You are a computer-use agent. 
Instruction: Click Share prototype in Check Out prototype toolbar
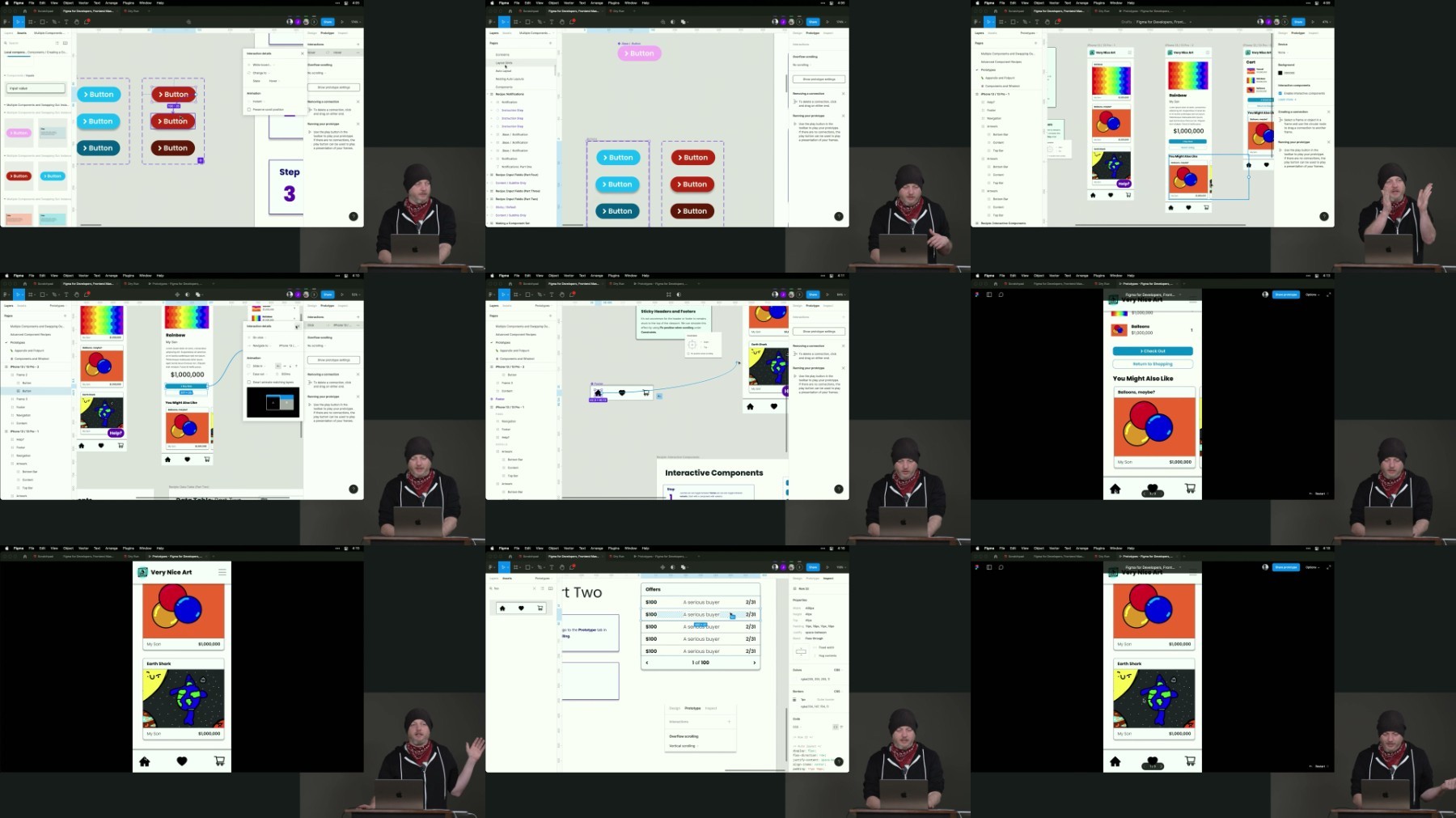[1285, 295]
